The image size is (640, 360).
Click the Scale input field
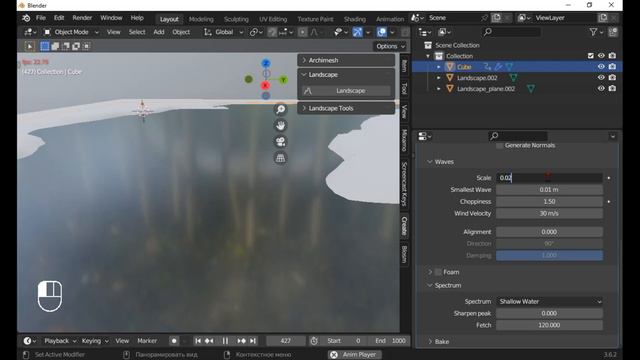(549, 178)
